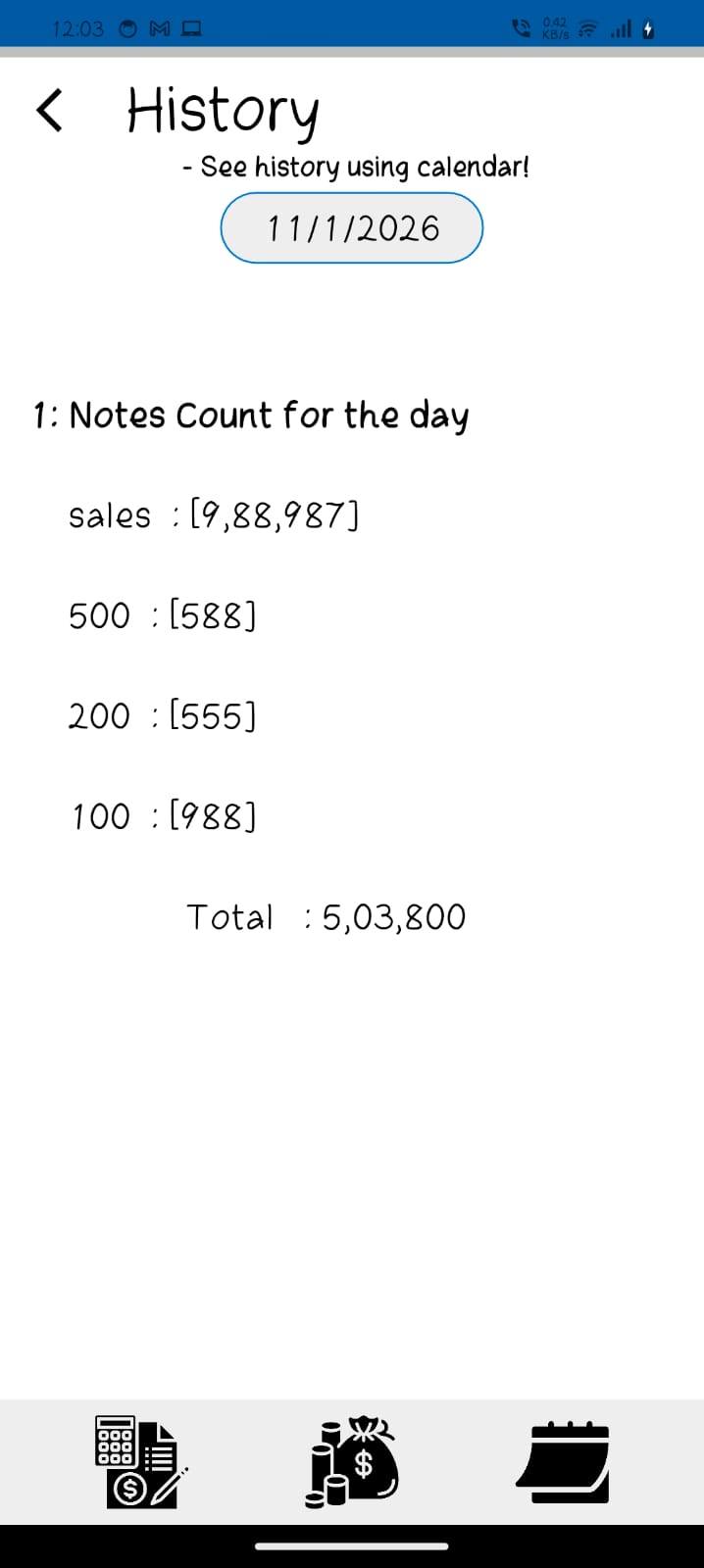Open the calendar icon in bottom bar
This screenshot has width=704, height=1568.
point(564,1461)
